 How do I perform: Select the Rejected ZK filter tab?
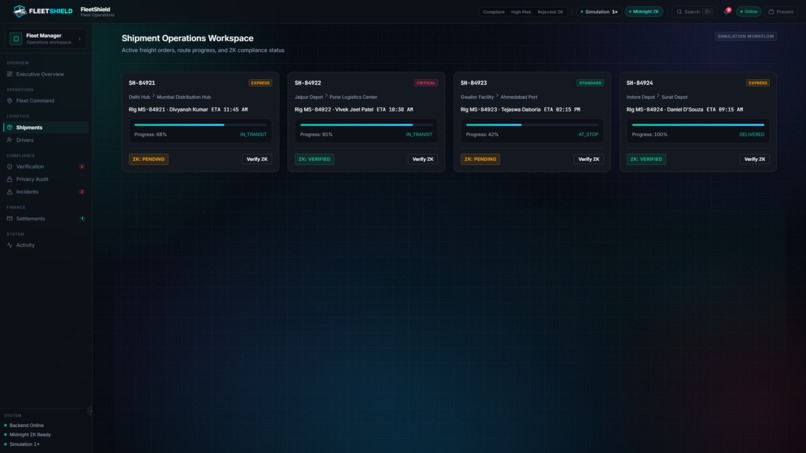point(550,12)
